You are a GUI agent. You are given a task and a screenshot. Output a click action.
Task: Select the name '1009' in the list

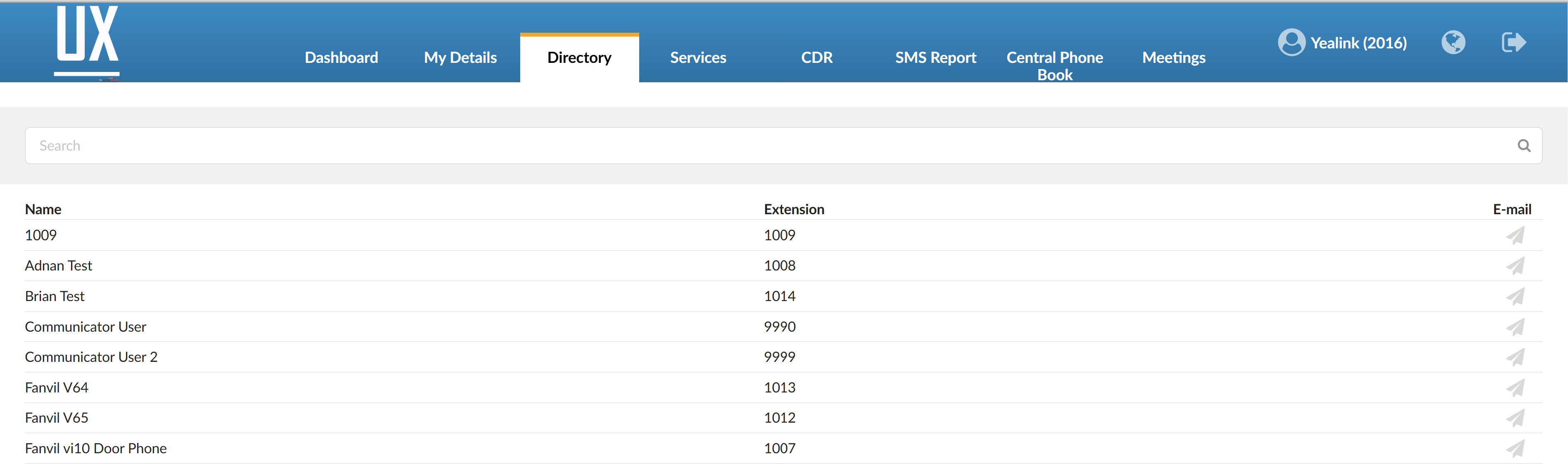pyautogui.click(x=41, y=235)
